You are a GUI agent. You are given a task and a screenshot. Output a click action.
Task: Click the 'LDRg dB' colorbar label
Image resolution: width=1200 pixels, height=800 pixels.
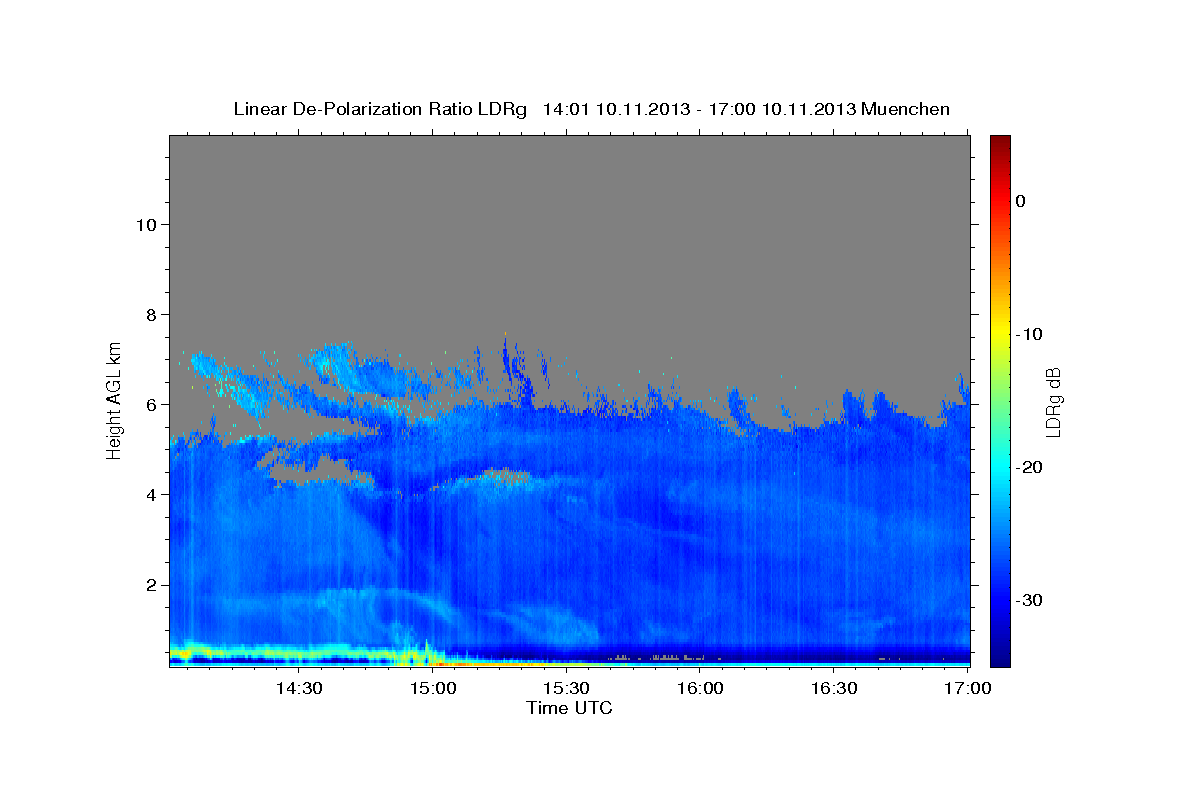[x=1053, y=402]
